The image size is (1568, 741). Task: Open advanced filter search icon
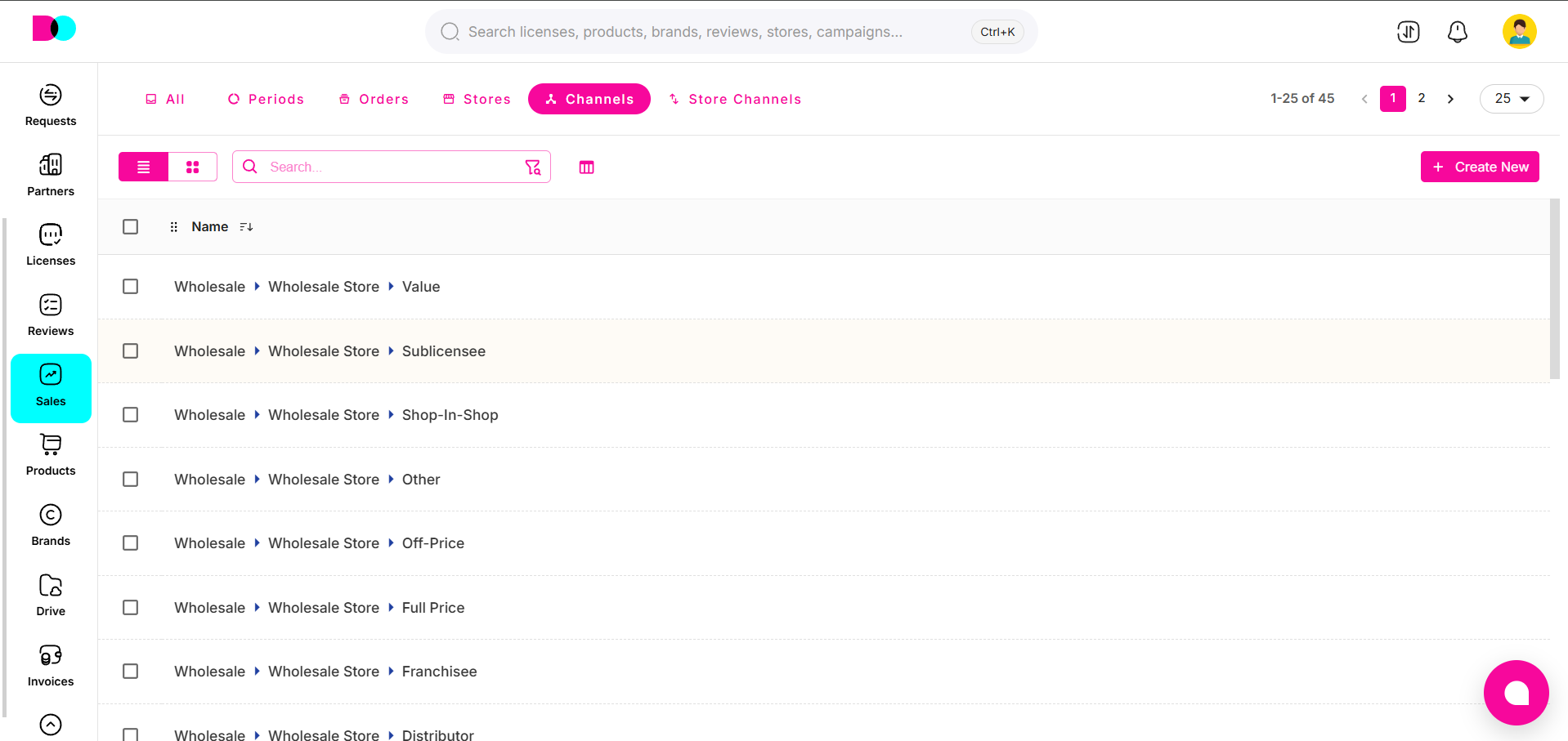click(533, 167)
